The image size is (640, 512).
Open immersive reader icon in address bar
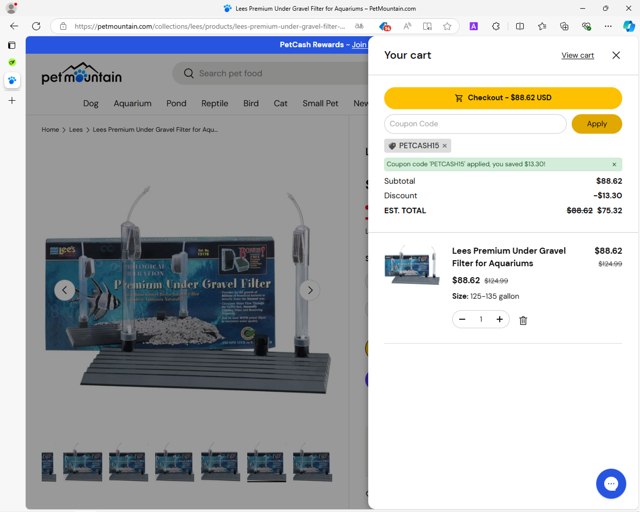[x=427, y=26]
